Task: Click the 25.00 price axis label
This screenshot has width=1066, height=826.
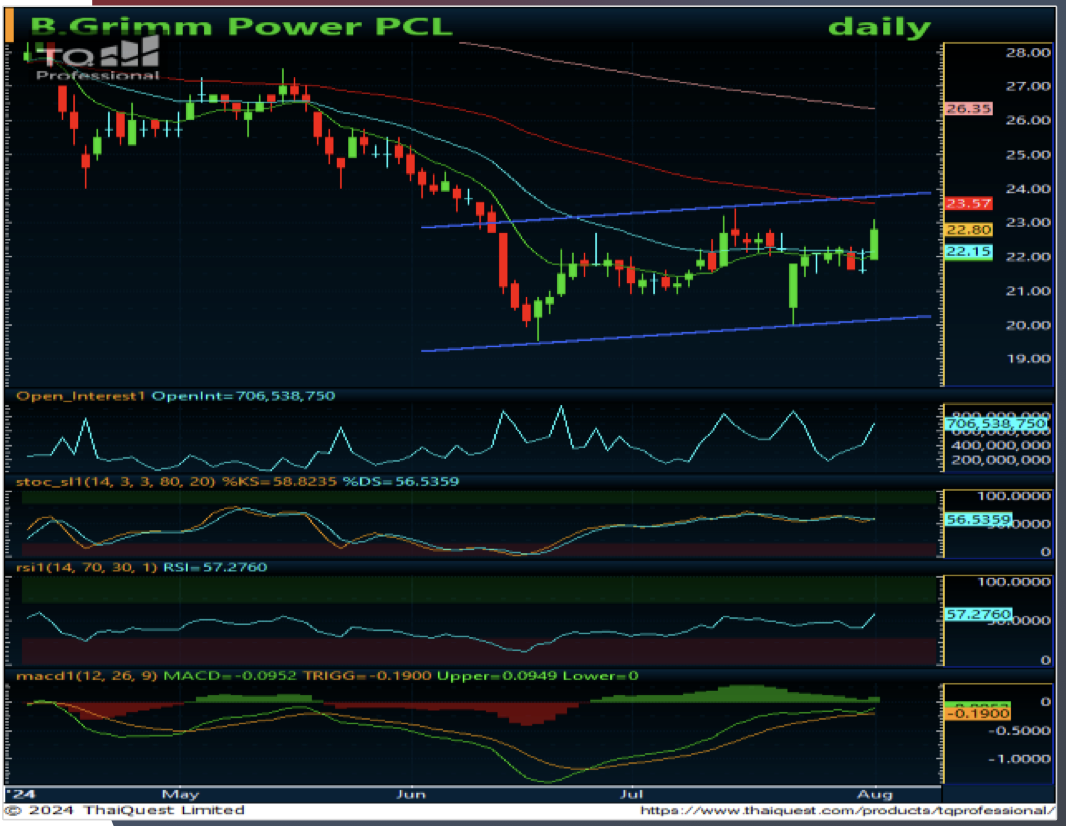Action: tap(1028, 155)
